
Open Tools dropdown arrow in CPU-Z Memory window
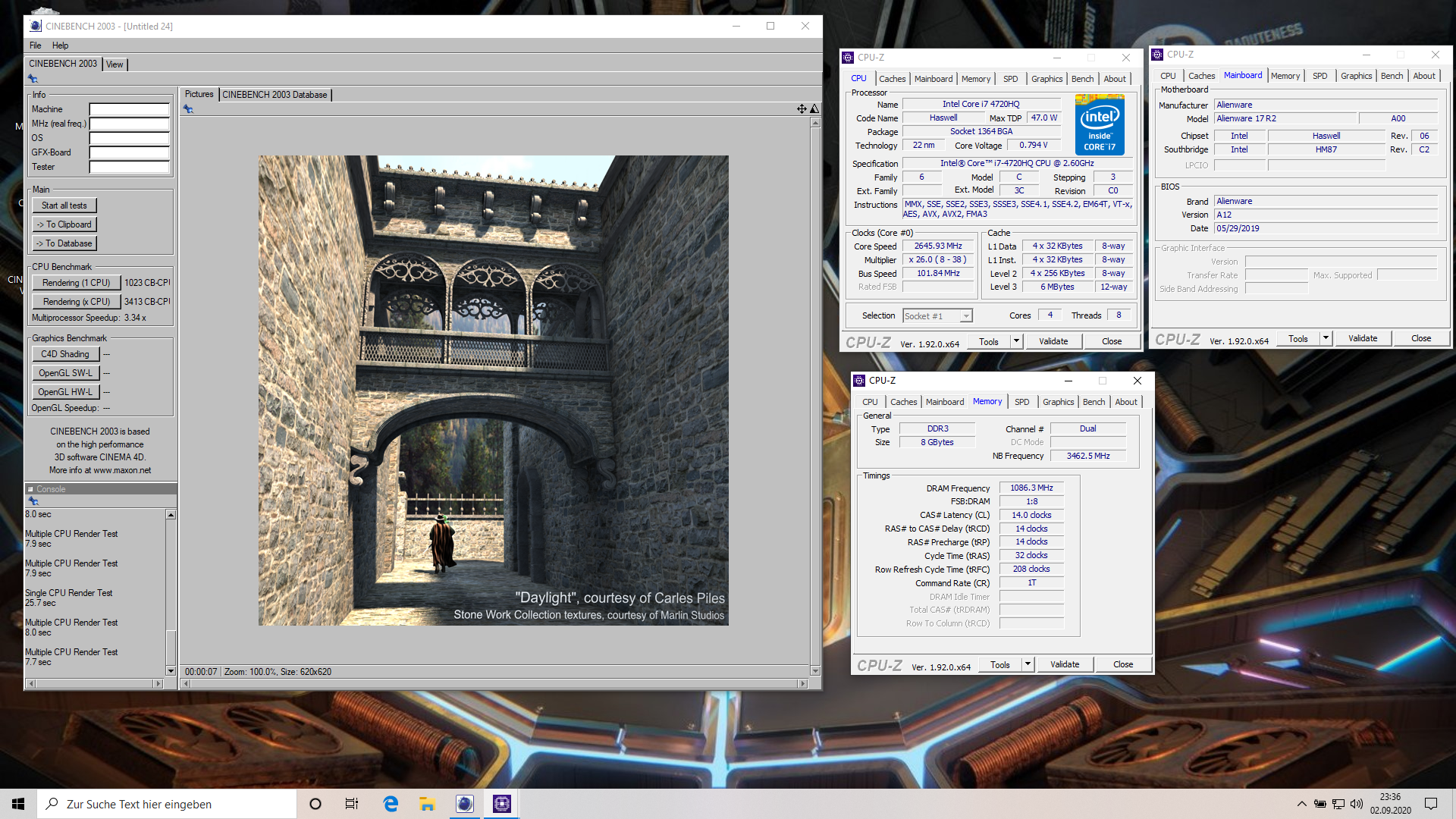pos(1028,664)
